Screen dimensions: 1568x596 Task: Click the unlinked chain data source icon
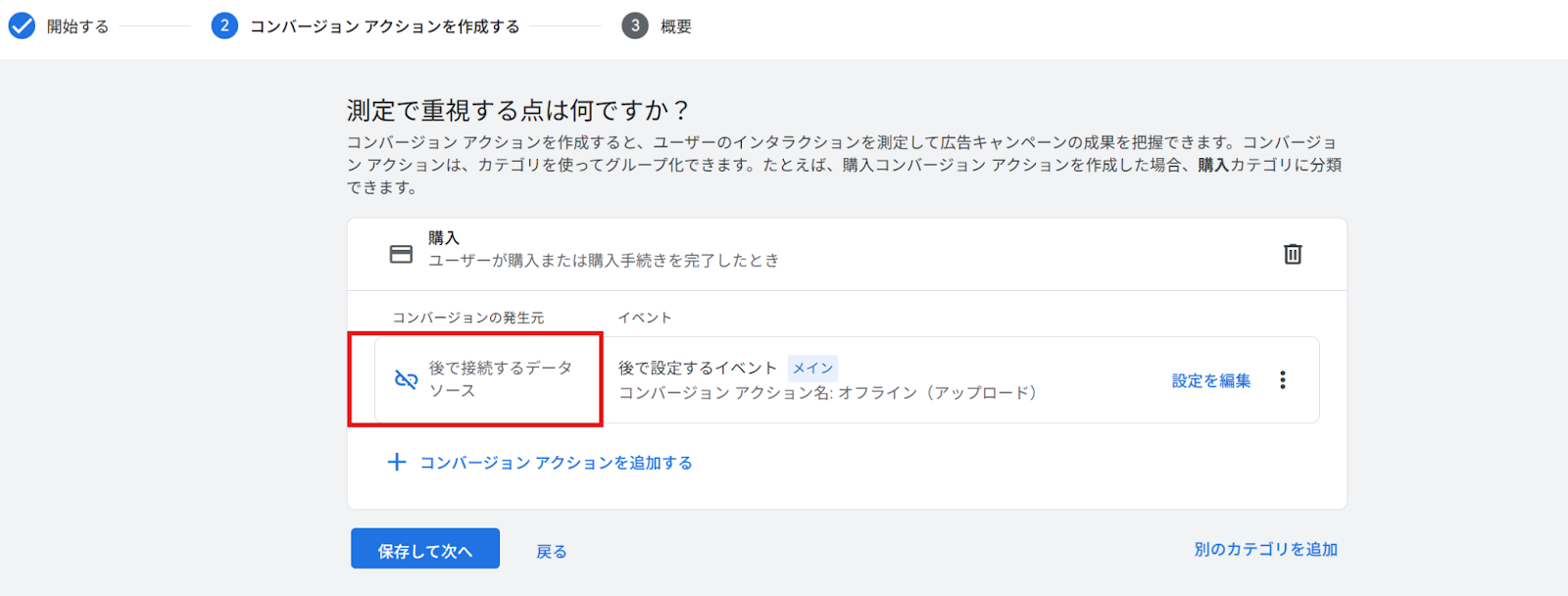406,379
